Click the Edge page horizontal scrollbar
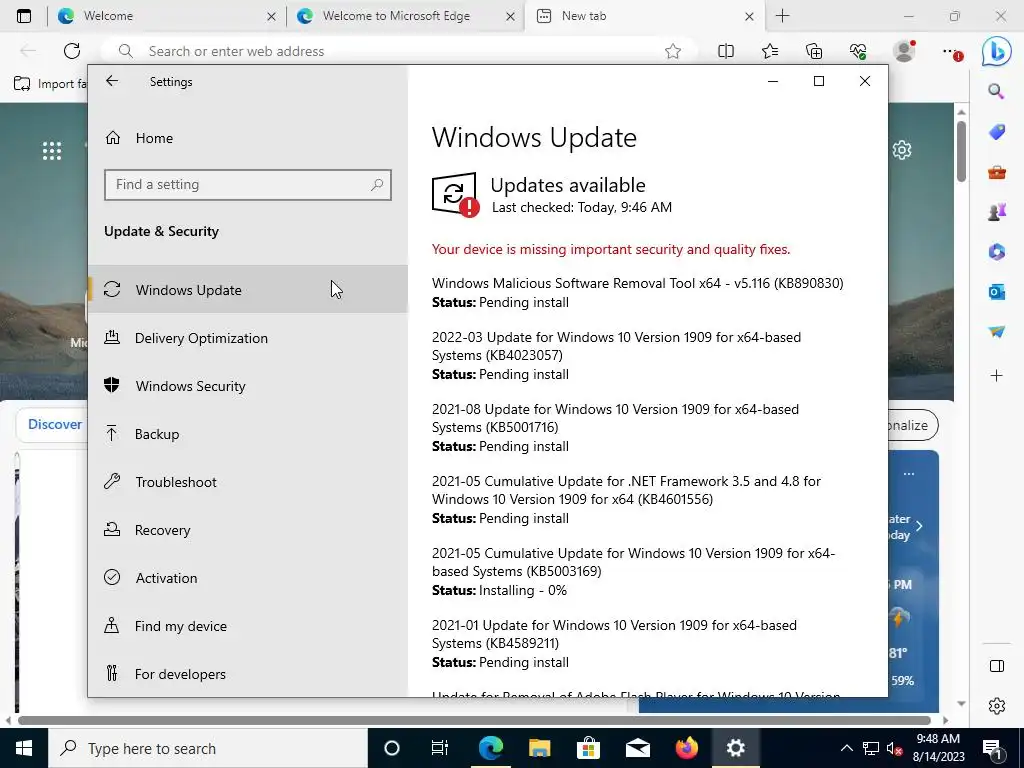Viewport: 1024px width, 768px height. point(473,720)
